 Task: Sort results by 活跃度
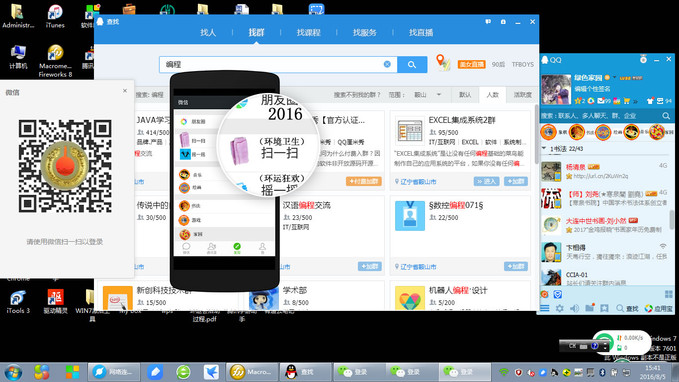pyautogui.click(x=522, y=94)
